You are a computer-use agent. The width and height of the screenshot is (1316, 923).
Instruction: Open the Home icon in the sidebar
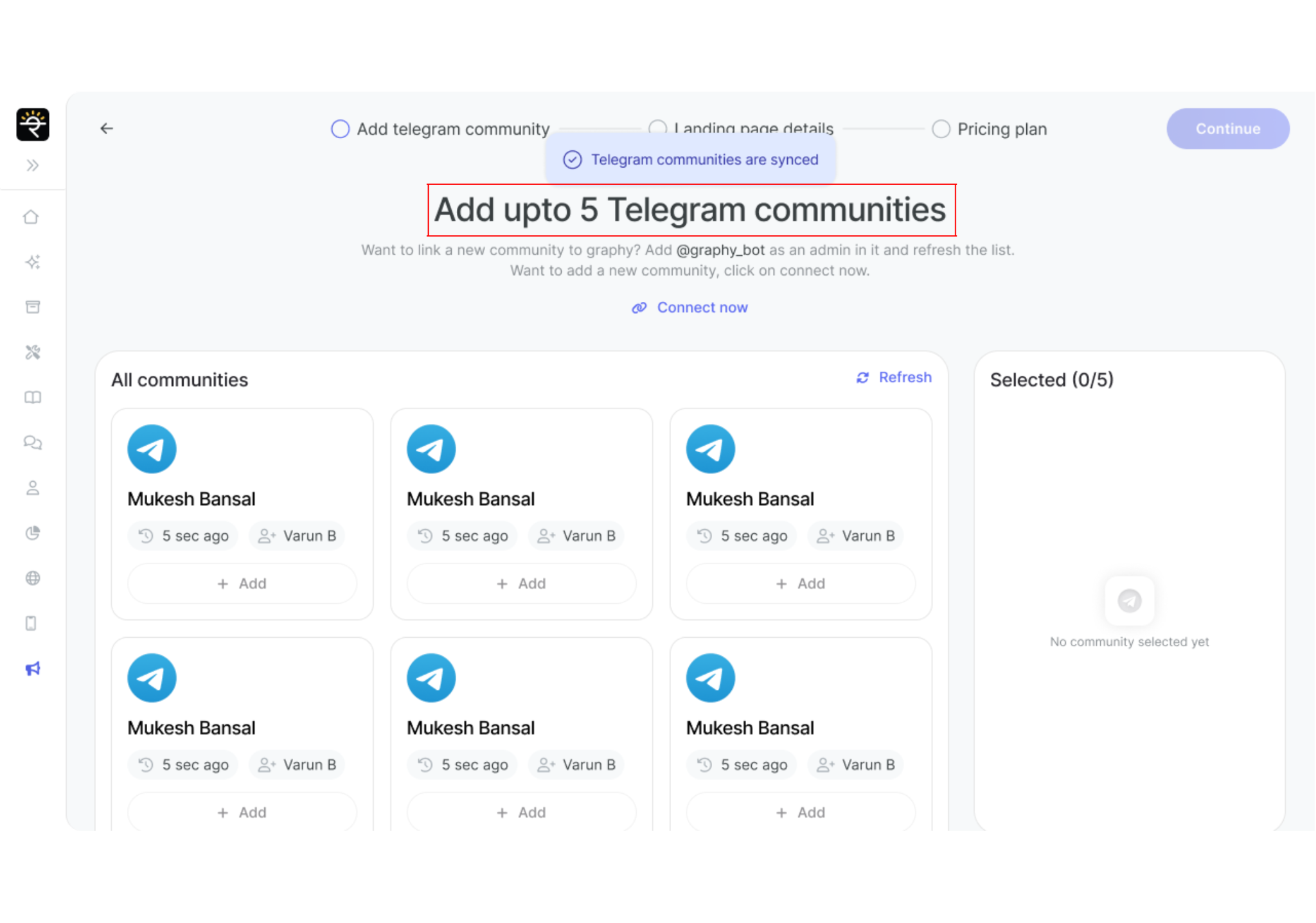coord(31,217)
